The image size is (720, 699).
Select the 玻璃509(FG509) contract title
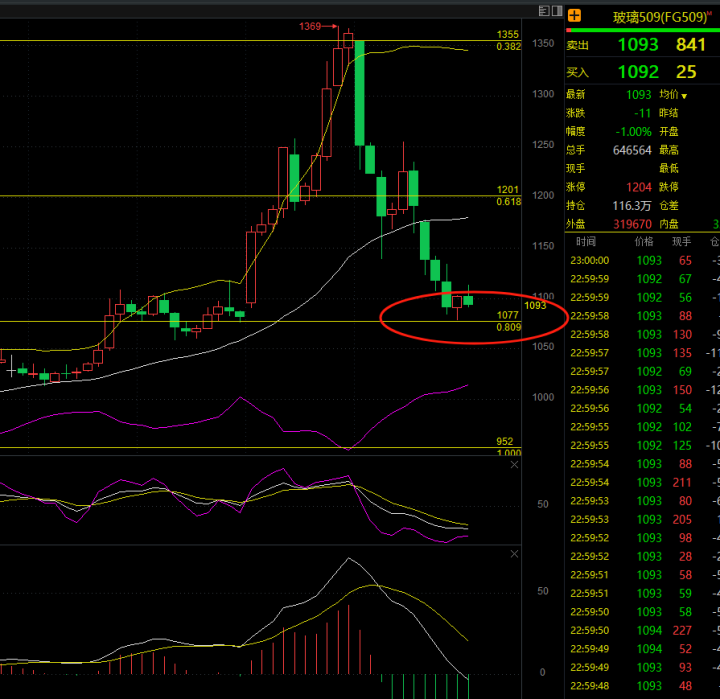(660, 17)
